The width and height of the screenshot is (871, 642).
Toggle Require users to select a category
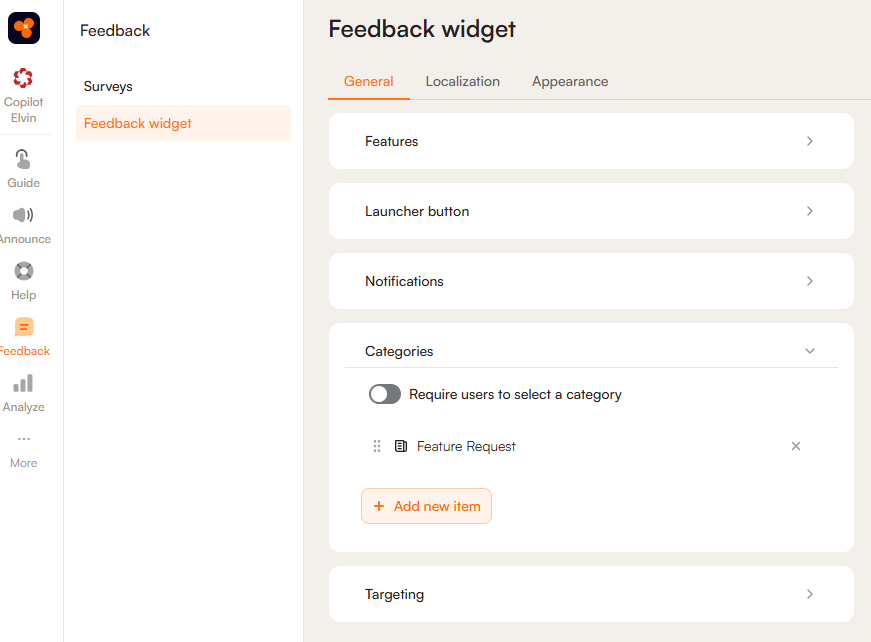(385, 394)
